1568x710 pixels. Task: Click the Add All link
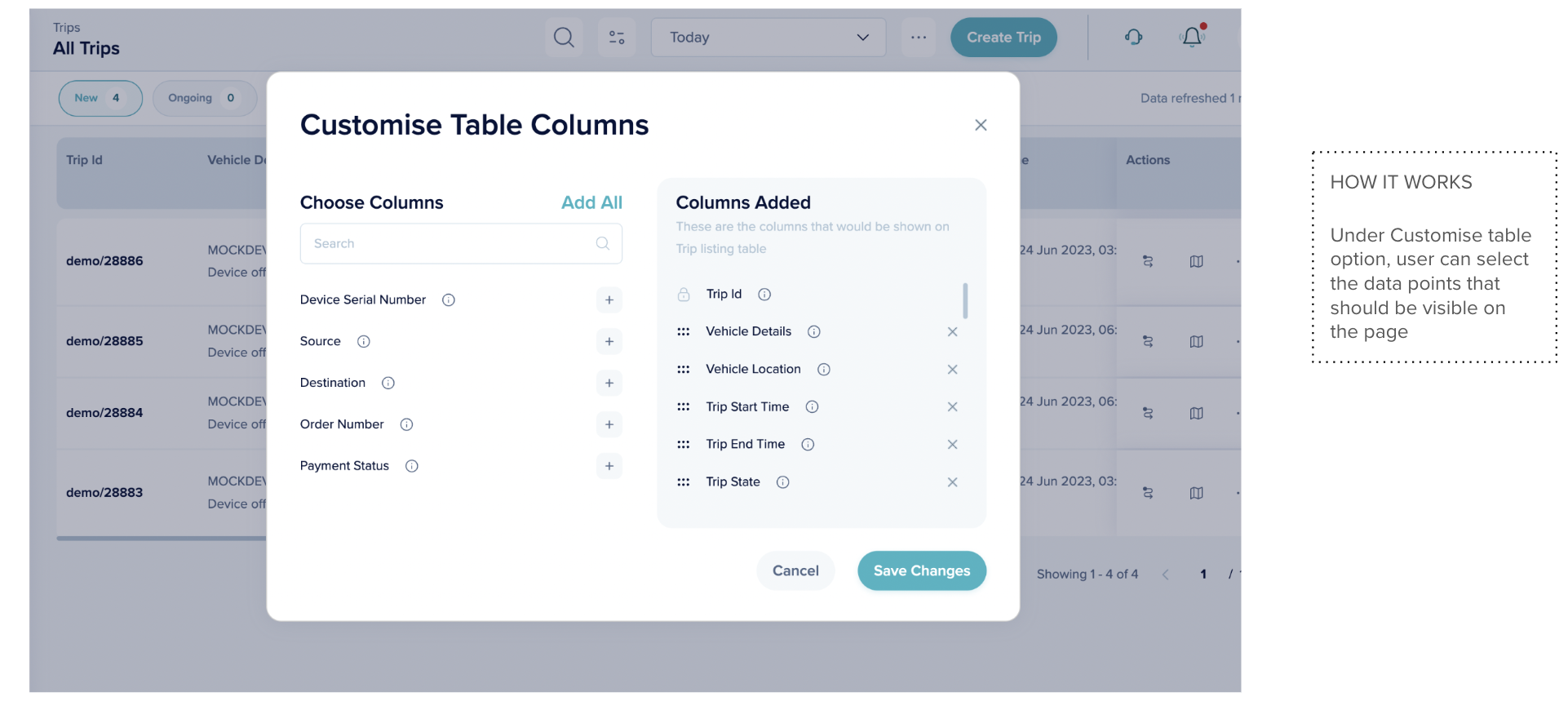[x=591, y=203]
